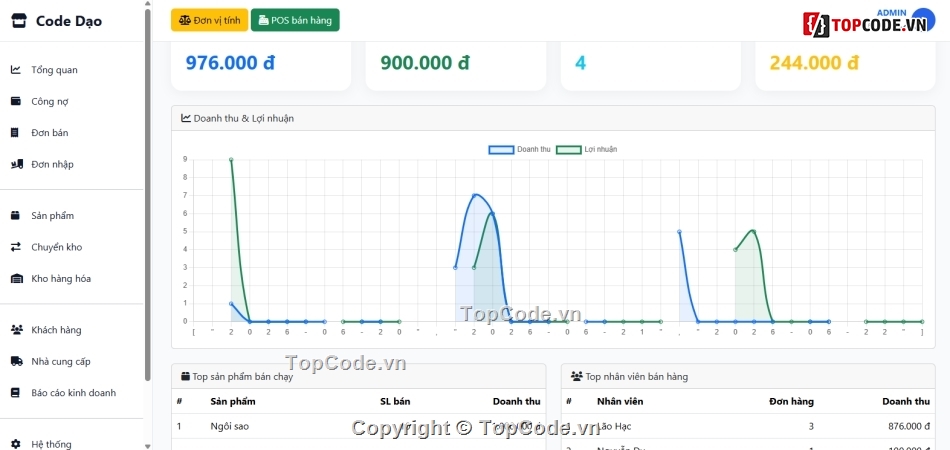This screenshot has height=450, width=950.
Task: Click the Doanh thu point at value 7
Action: click(x=474, y=195)
